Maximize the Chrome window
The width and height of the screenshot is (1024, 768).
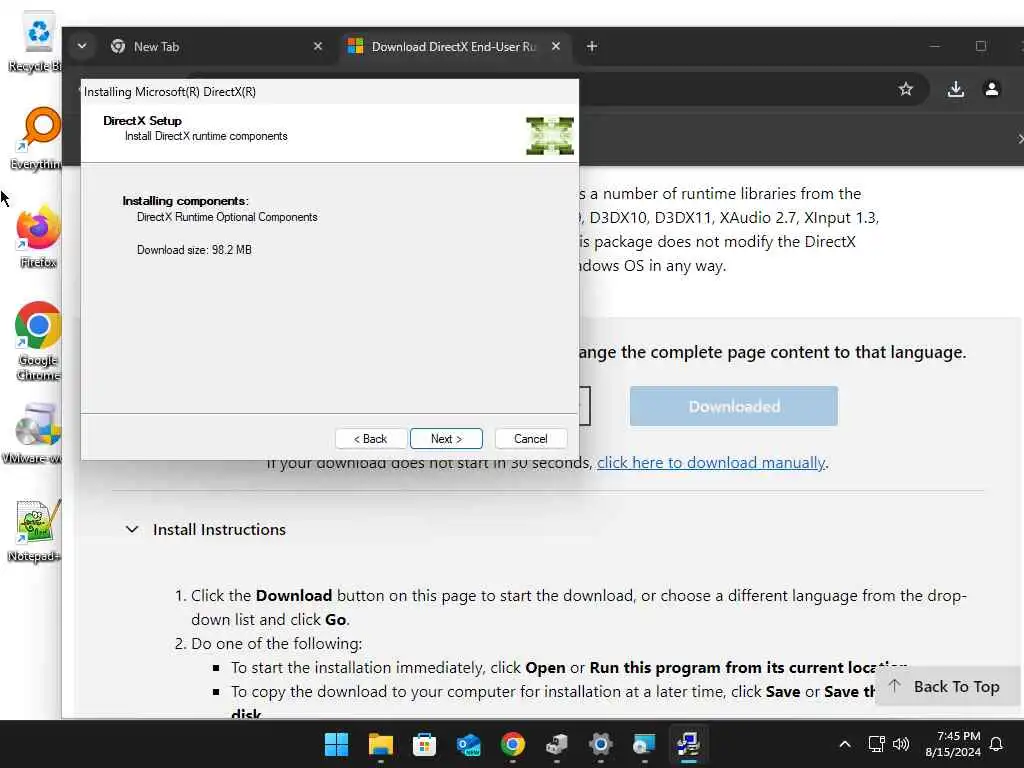point(980,46)
